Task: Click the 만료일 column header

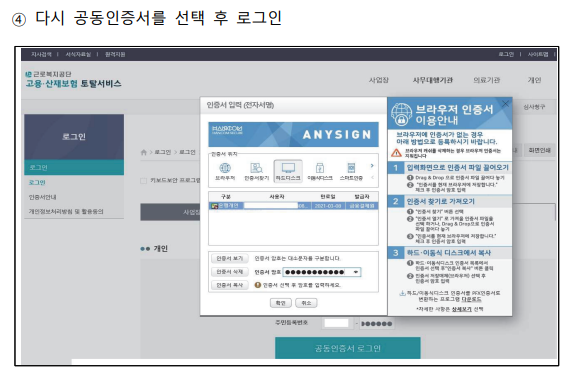Action: coord(328,196)
